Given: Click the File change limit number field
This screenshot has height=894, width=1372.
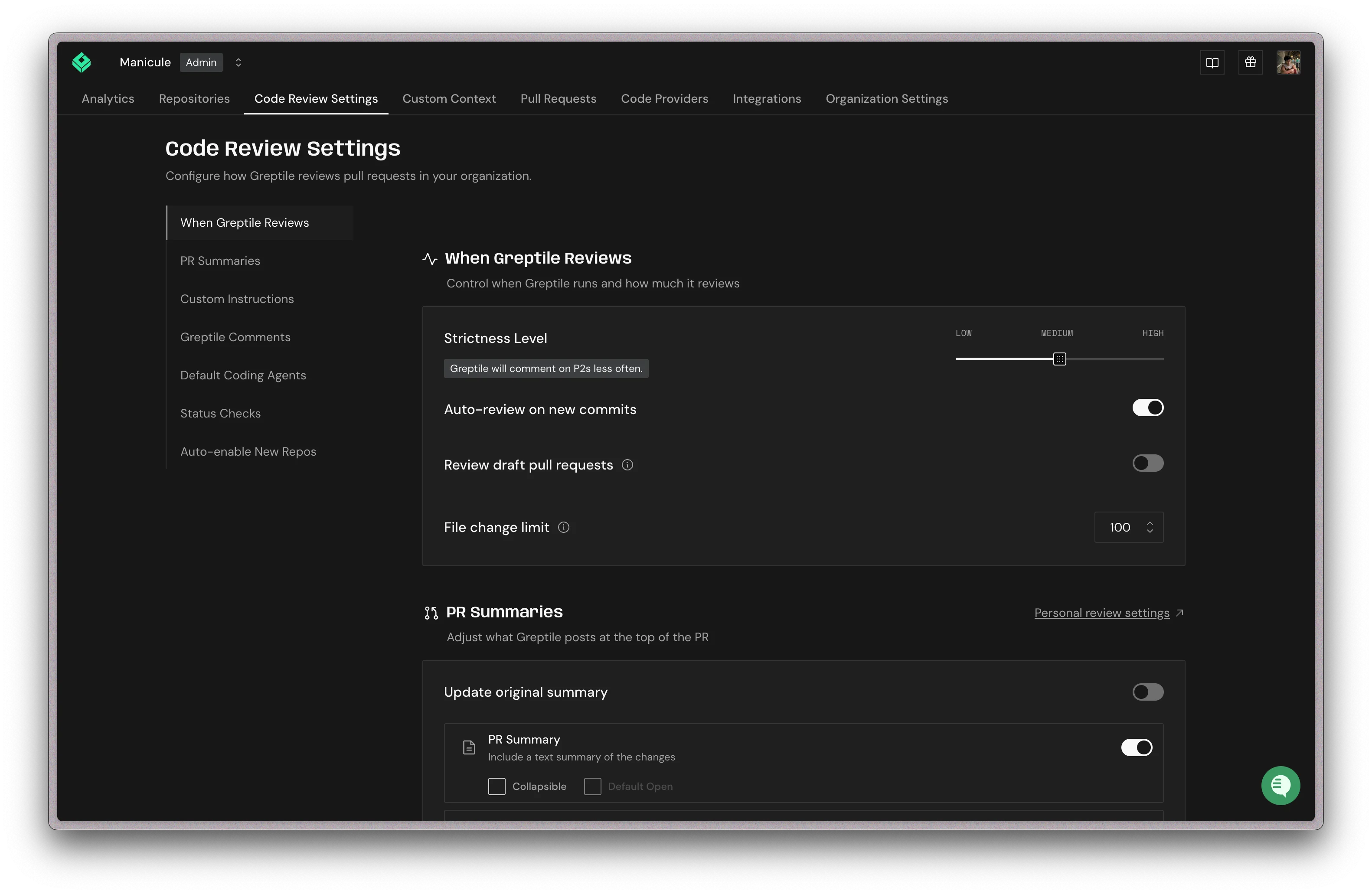Looking at the screenshot, I should [x=1129, y=527].
